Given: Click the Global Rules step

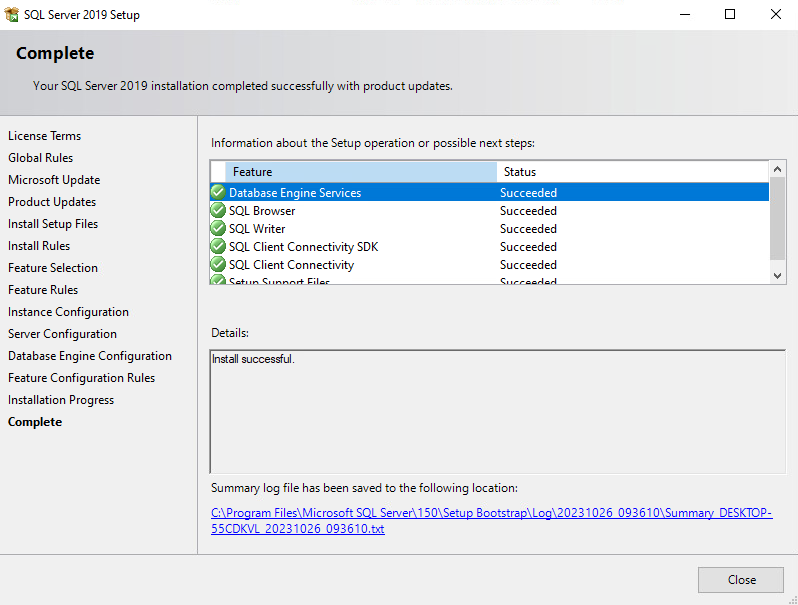Looking at the screenshot, I should [40, 158].
